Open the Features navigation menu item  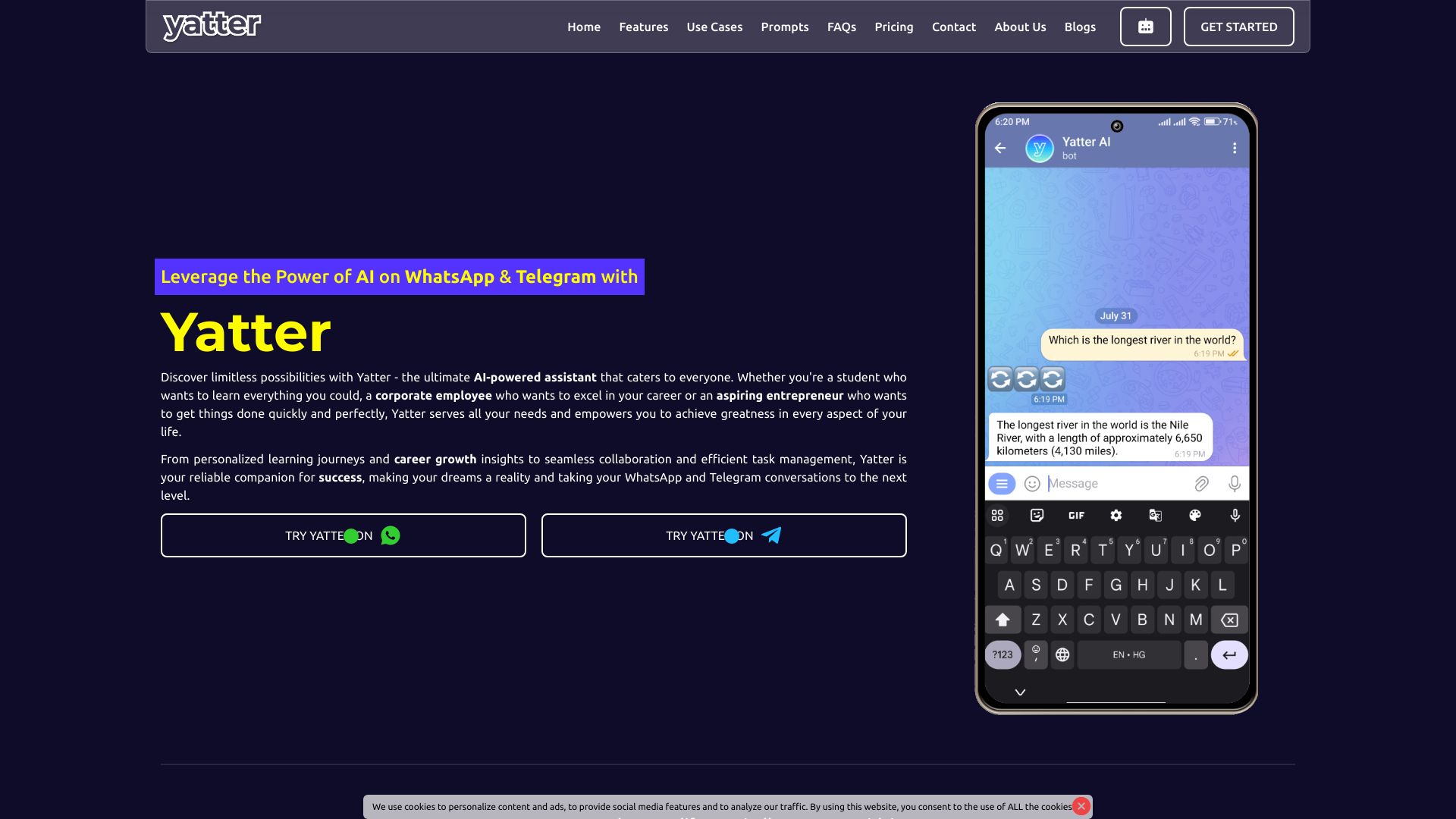[644, 26]
